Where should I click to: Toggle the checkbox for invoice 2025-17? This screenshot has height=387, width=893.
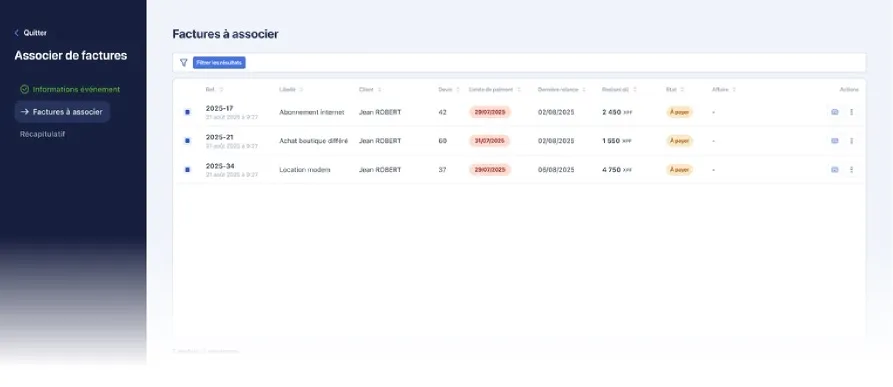click(x=187, y=112)
